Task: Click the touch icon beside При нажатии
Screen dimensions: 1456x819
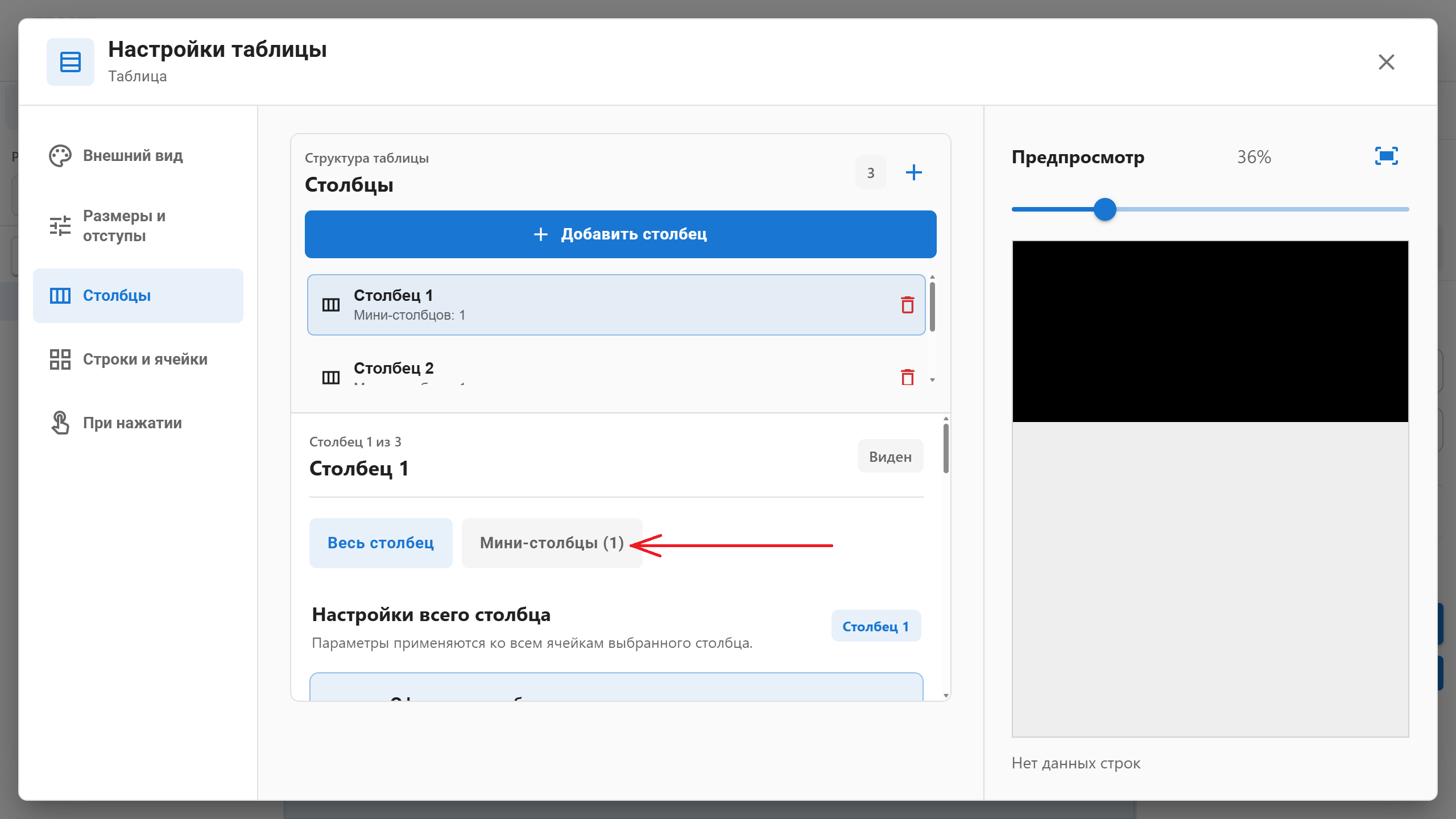Action: click(x=60, y=423)
